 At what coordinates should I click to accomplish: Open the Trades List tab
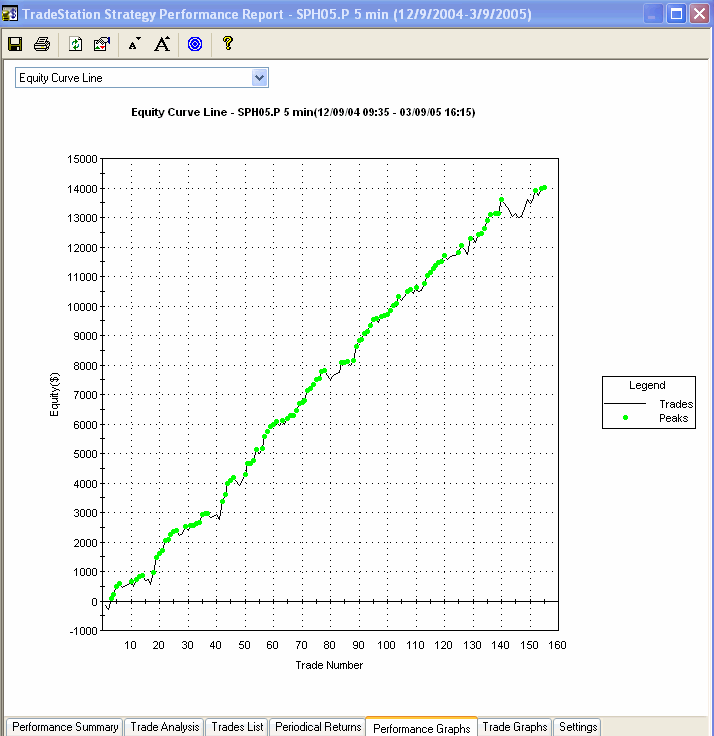237,727
